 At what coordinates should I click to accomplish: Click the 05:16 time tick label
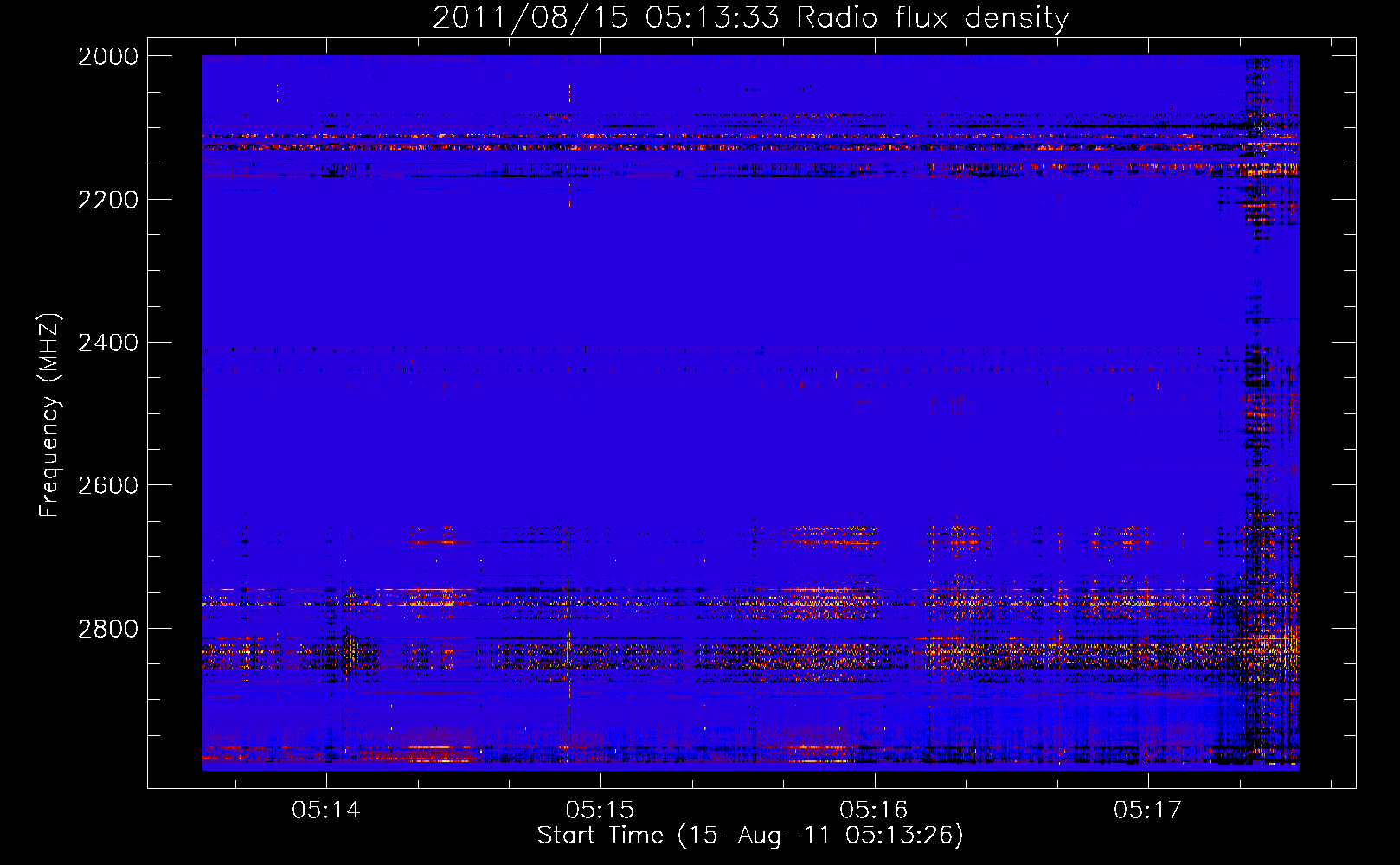pyautogui.click(x=874, y=810)
